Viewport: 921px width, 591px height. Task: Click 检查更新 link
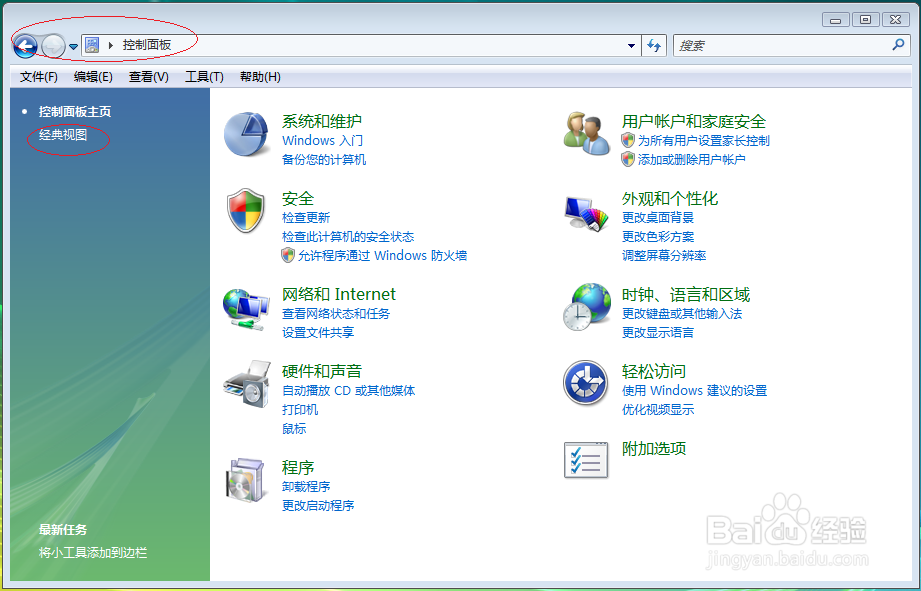(x=306, y=218)
